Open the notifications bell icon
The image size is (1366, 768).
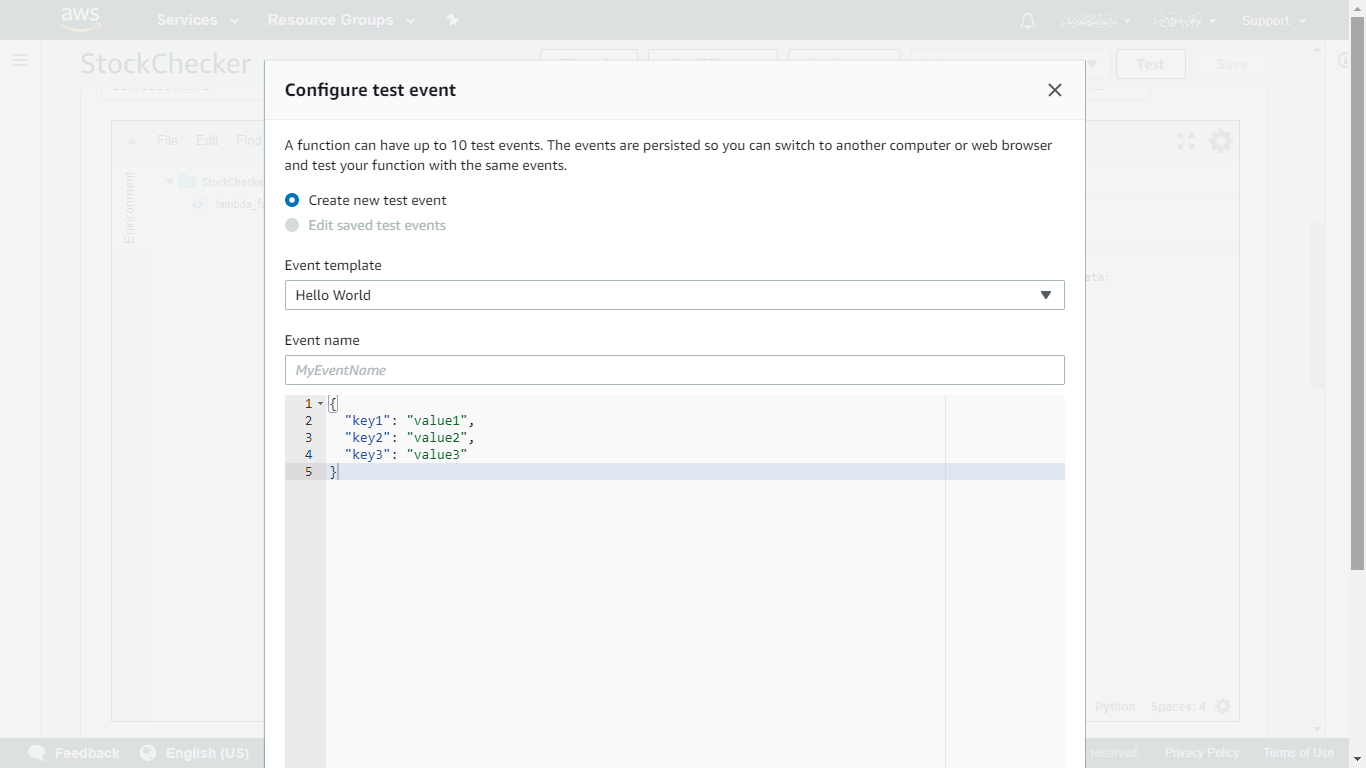(1027, 21)
